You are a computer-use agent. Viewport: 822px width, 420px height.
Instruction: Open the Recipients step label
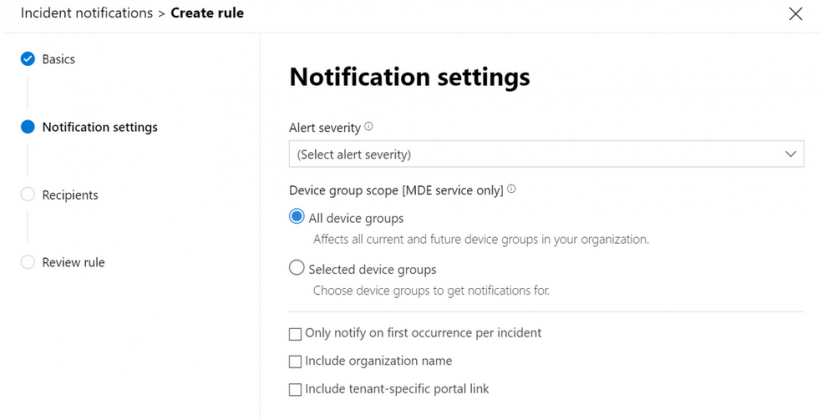[x=70, y=195]
